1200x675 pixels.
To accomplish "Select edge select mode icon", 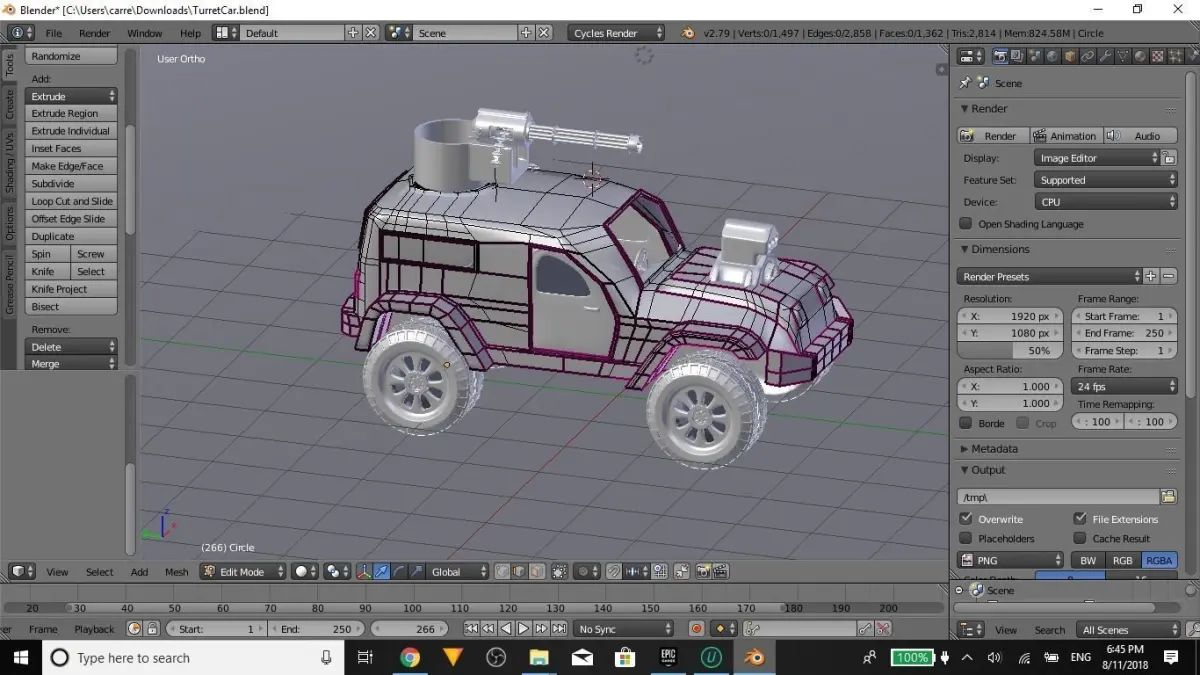I will point(519,572).
